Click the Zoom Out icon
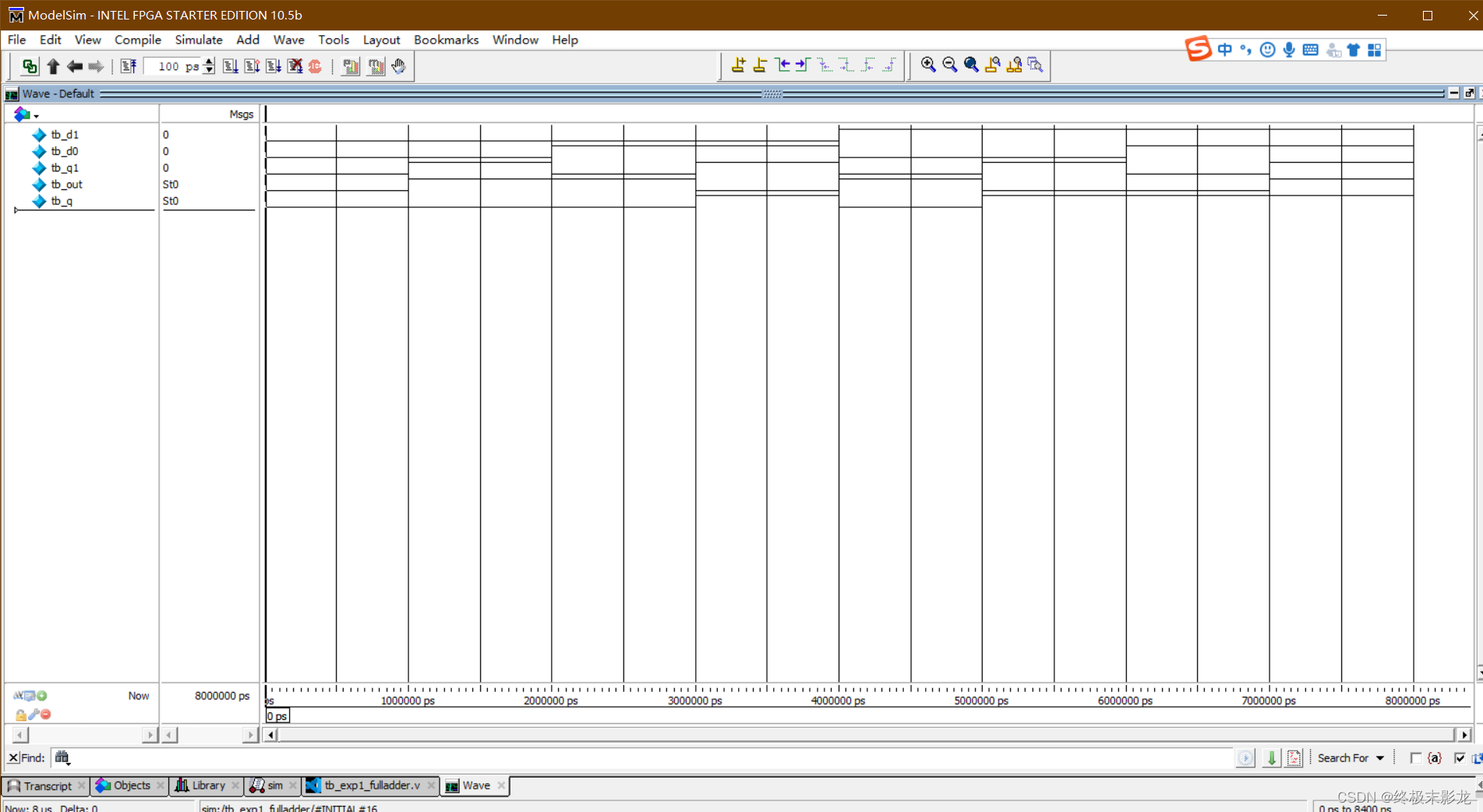1483x812 pixels. 949,65
